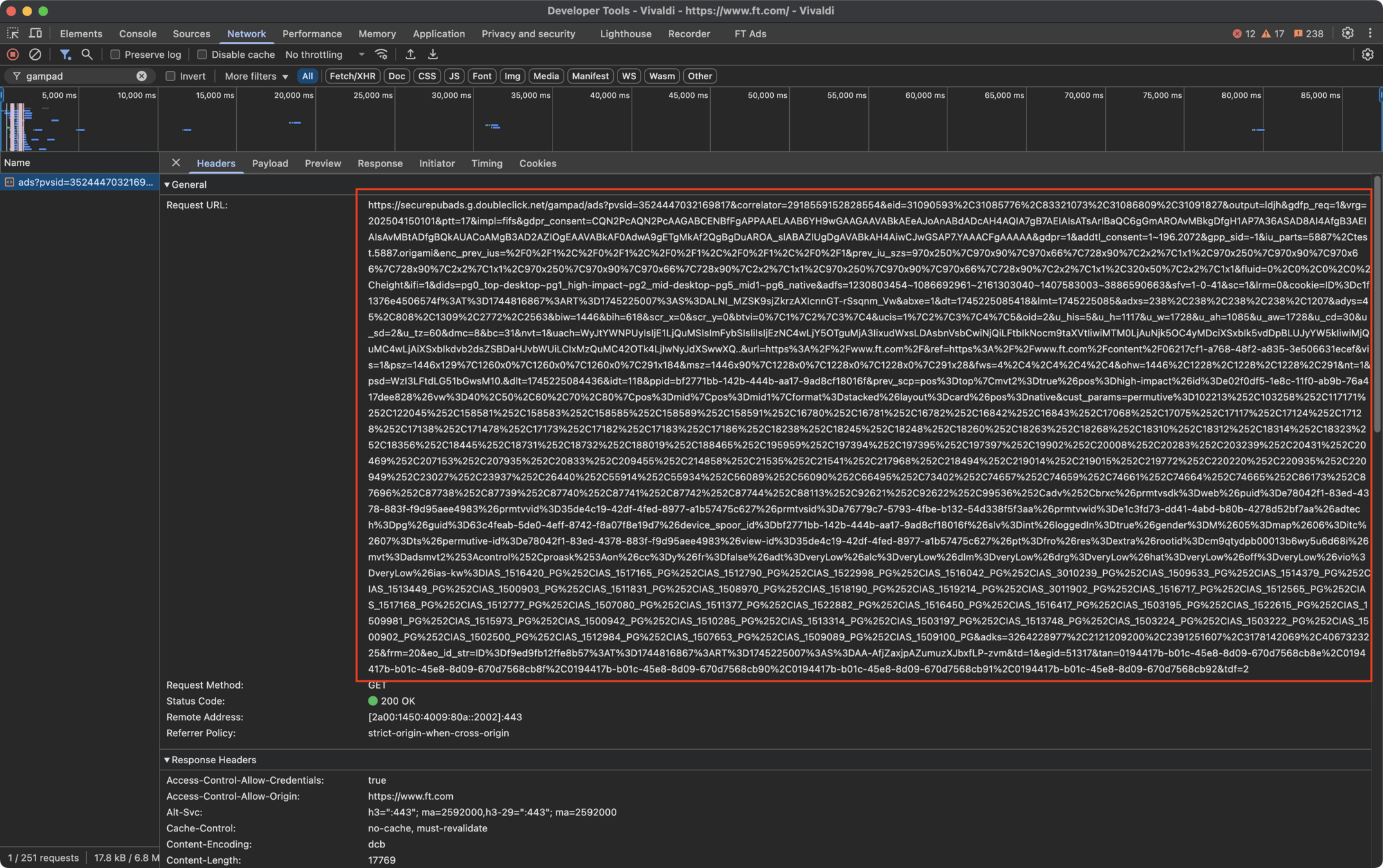Open Privacy and security panel
The height and width of the screenshot is (868, 1383).
[x=528, y=33]
